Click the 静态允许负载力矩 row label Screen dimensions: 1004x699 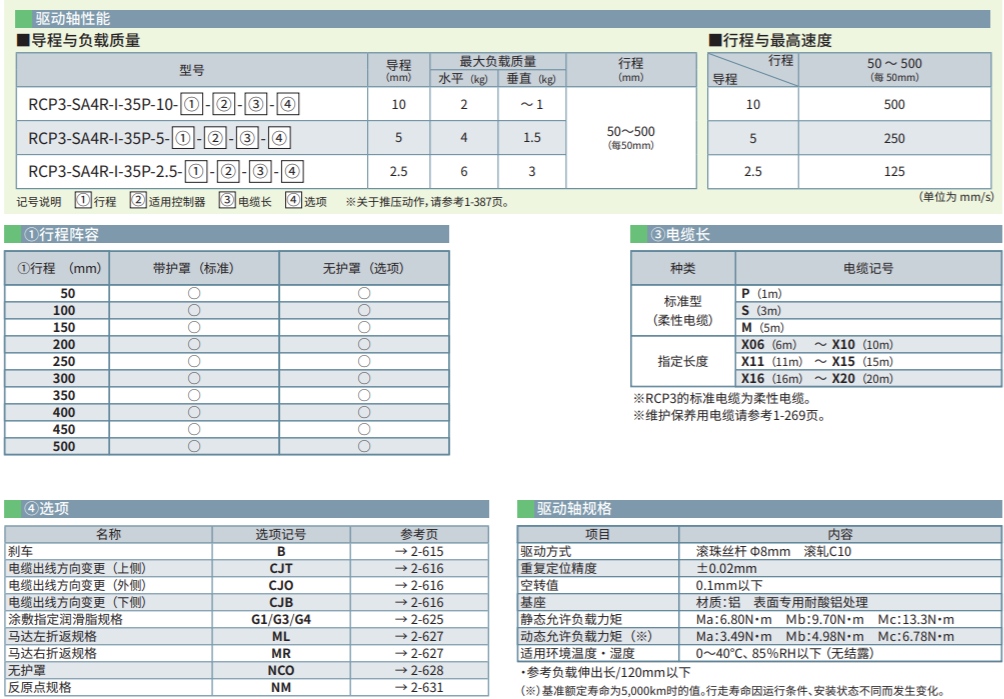tap(571, 620)
